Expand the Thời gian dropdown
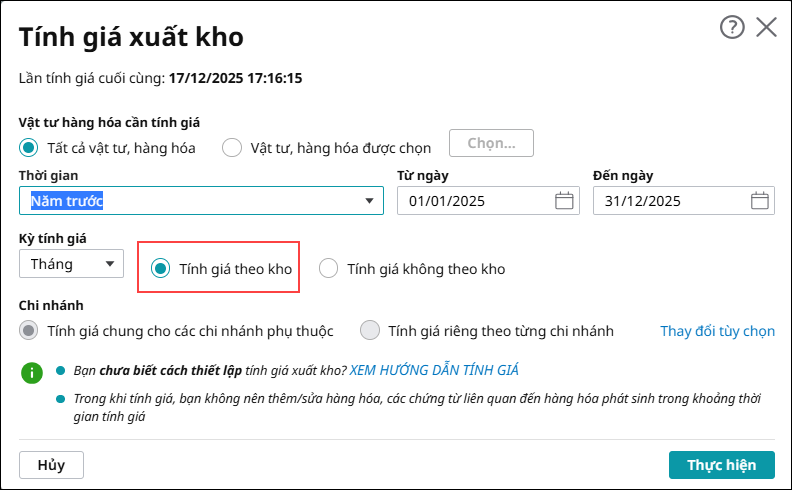This screenshot has width=792, height=490. coord(368,202)
